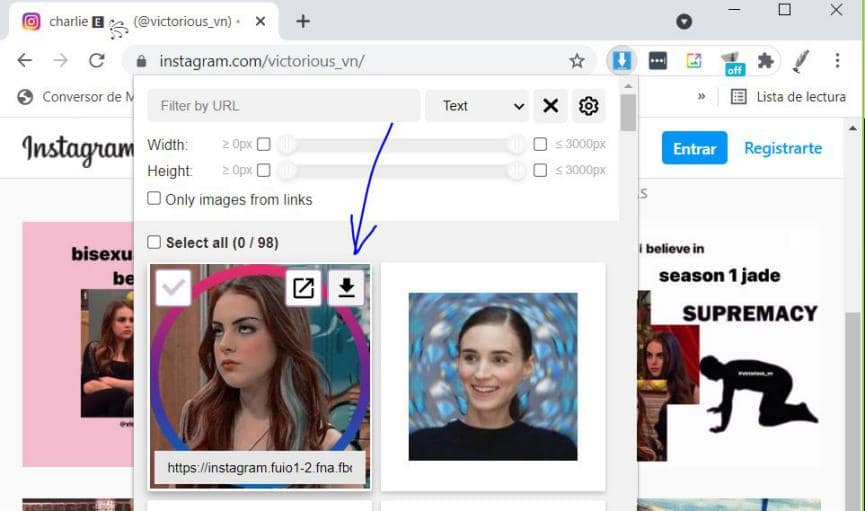The height and width of the screenshot is (511, 865).
Task: Click the Image Downloader extension icon
Action: click(x=622, y=60)
